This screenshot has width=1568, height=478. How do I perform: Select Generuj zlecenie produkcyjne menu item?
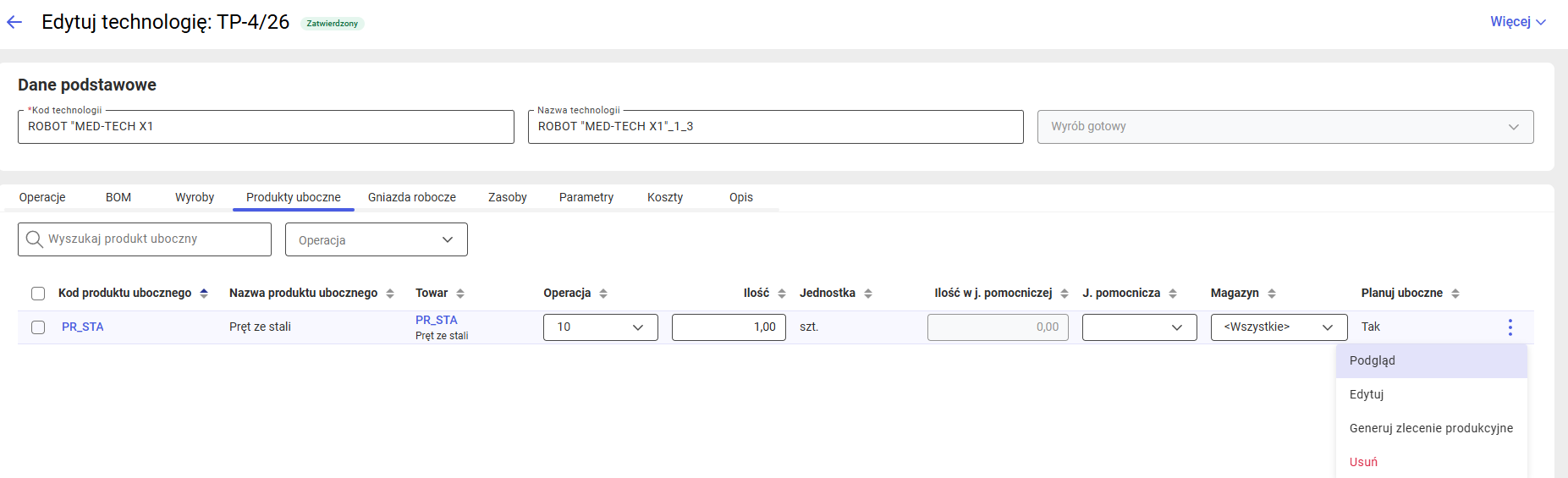[1431, 428]
